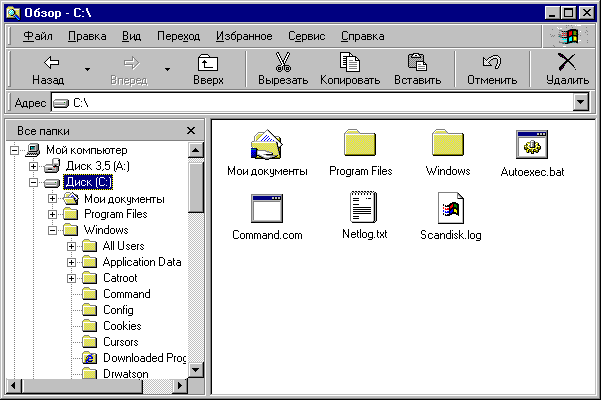Go up one level with Вверх
Screen dimensions: 601x400
click(x=208, y=70)
